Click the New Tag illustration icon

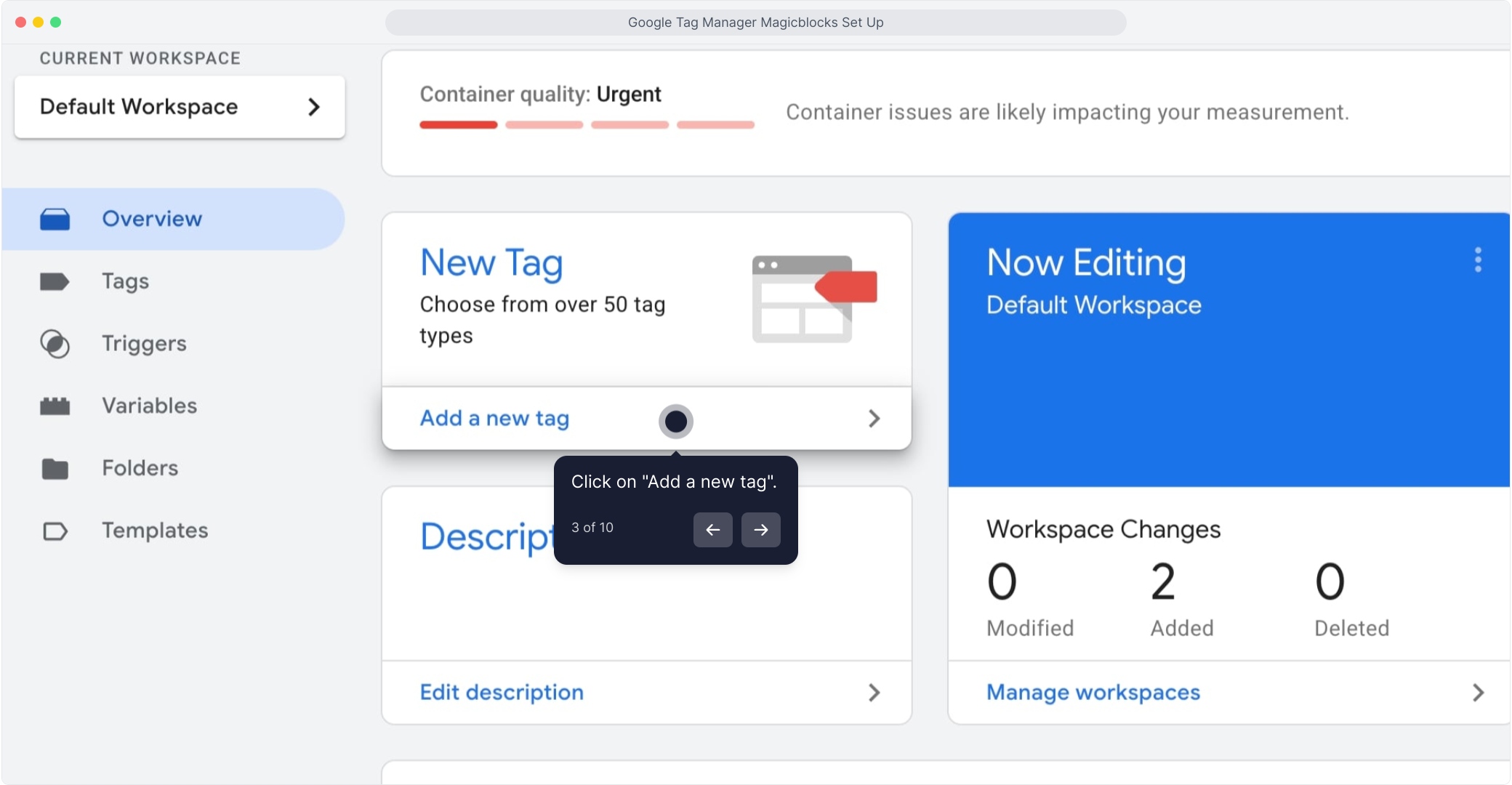click(814, 299)
